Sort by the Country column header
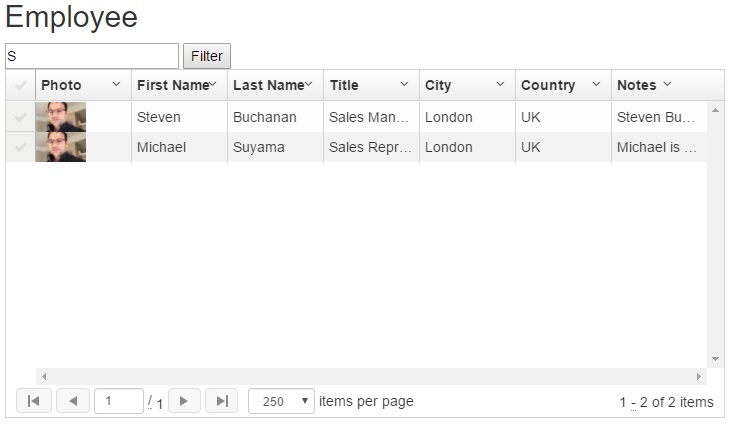 pyautogui.click(x=548, y=85)
